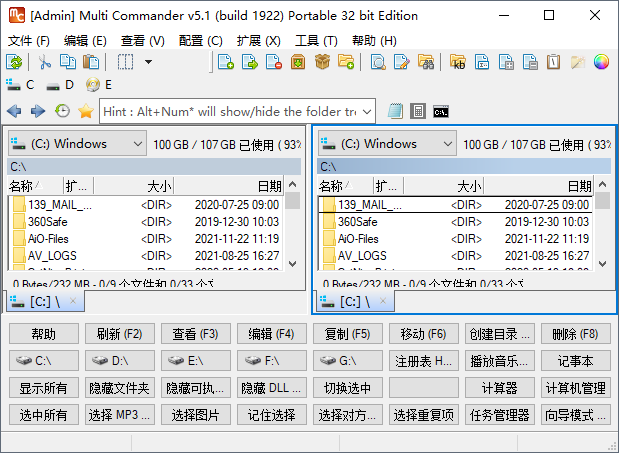Click the color wheel icon
This screenshot has width=619, height=453.
(x=601, y=62)
